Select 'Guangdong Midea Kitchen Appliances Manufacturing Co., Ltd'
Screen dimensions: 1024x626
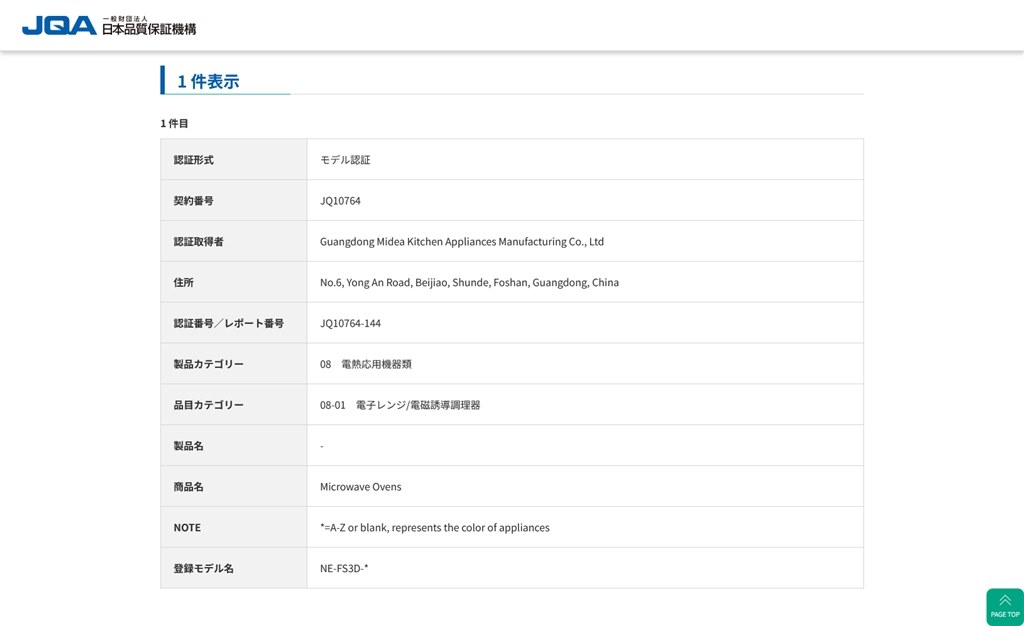(462, 242)
